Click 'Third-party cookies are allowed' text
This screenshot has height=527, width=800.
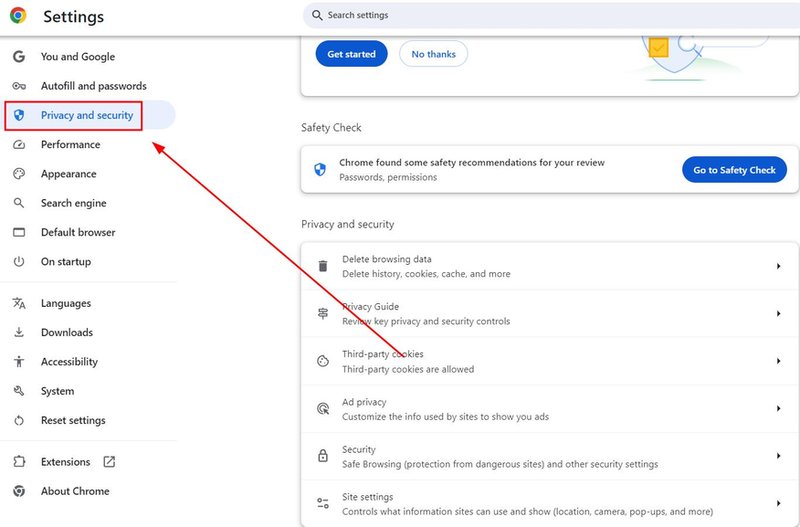click(408, 369)
